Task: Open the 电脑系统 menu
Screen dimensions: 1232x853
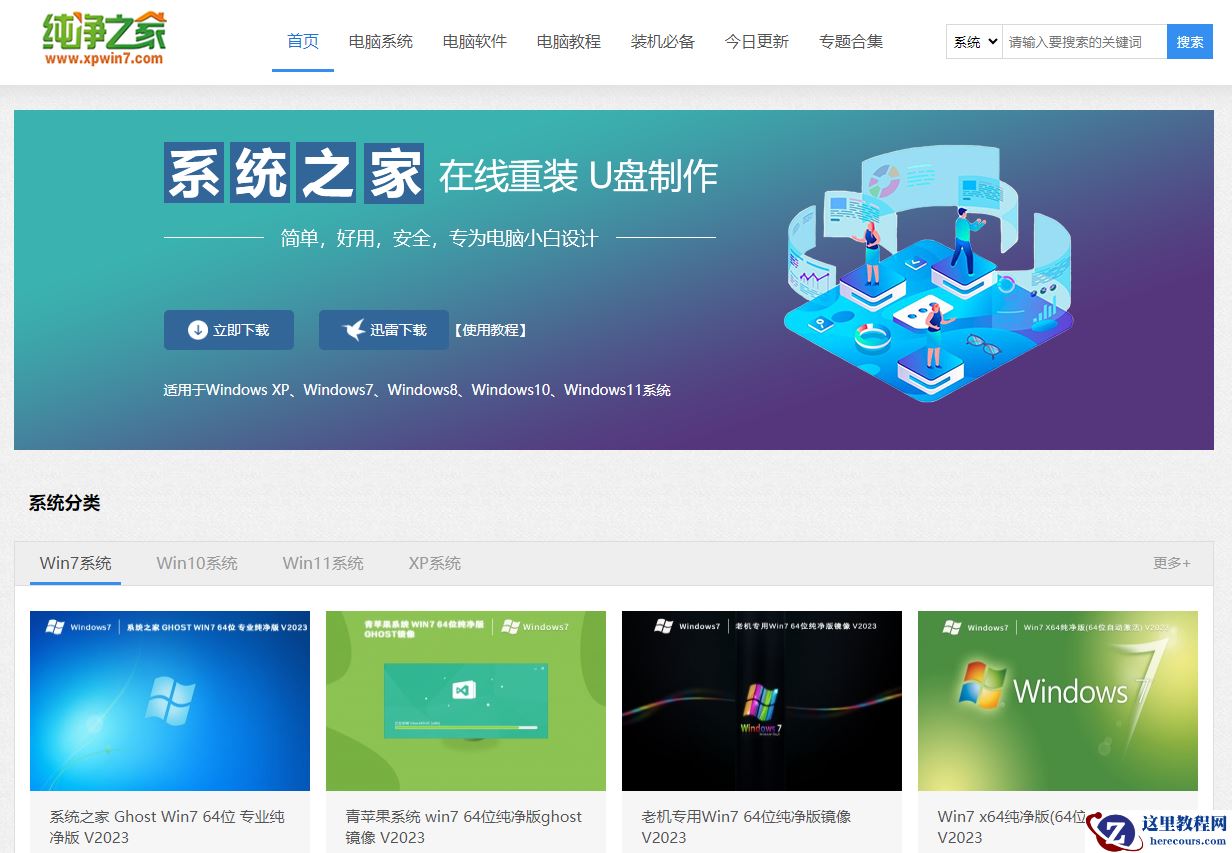Action: (380, 42)
